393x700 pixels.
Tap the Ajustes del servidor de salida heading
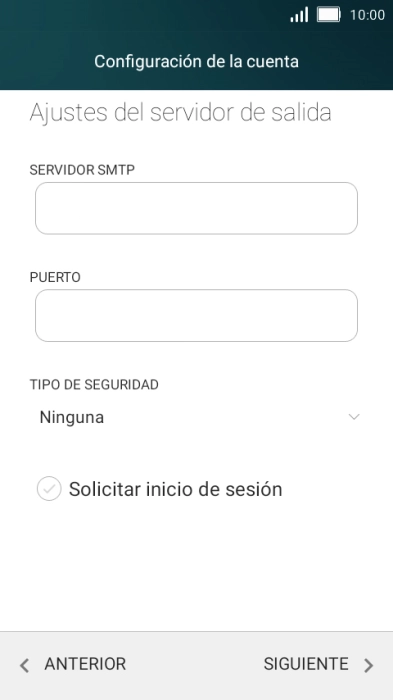click(x=180, y=112)
